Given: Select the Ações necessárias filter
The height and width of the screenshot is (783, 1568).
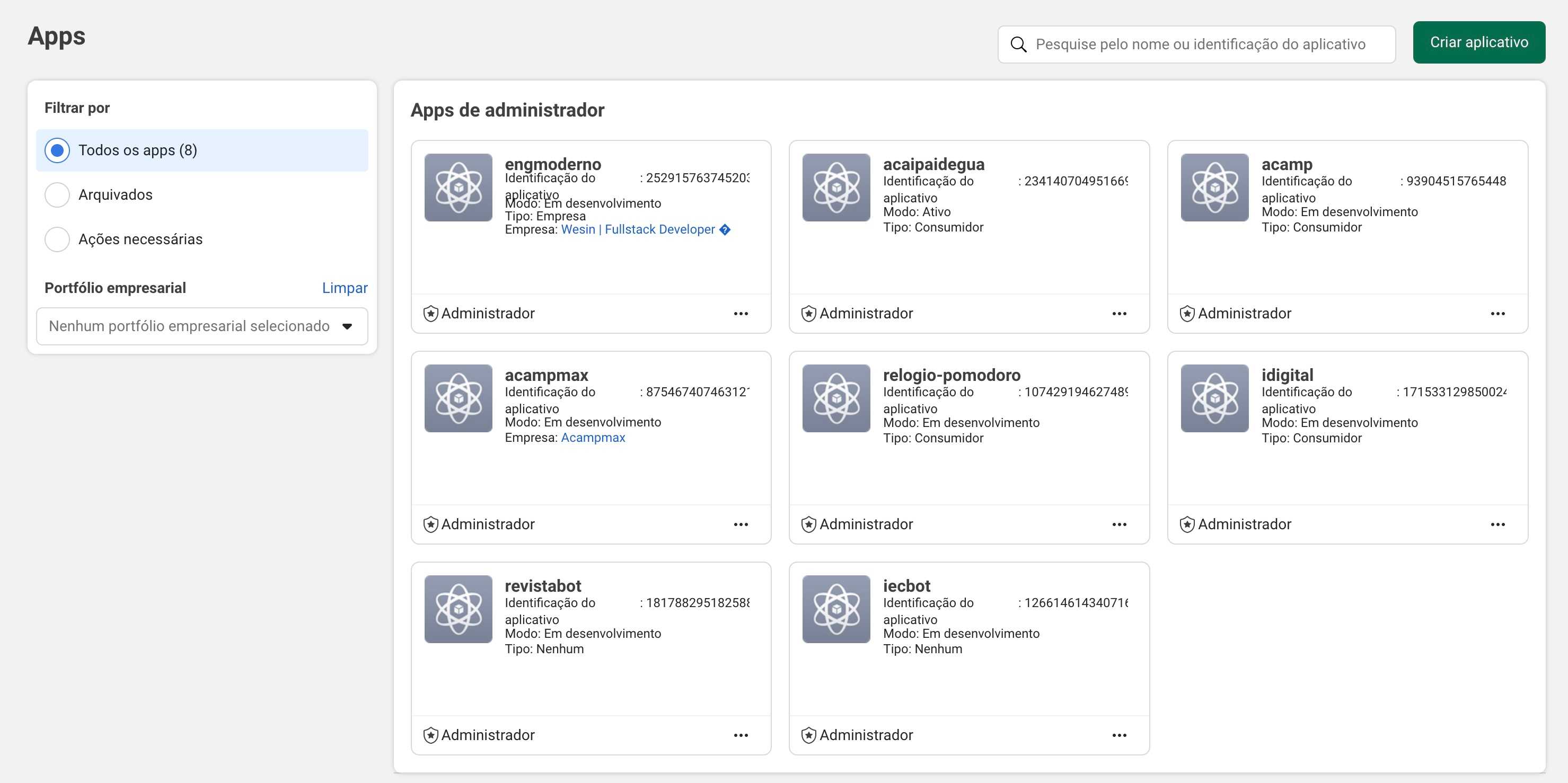Looking at the screenshot, I should (57, 239).
